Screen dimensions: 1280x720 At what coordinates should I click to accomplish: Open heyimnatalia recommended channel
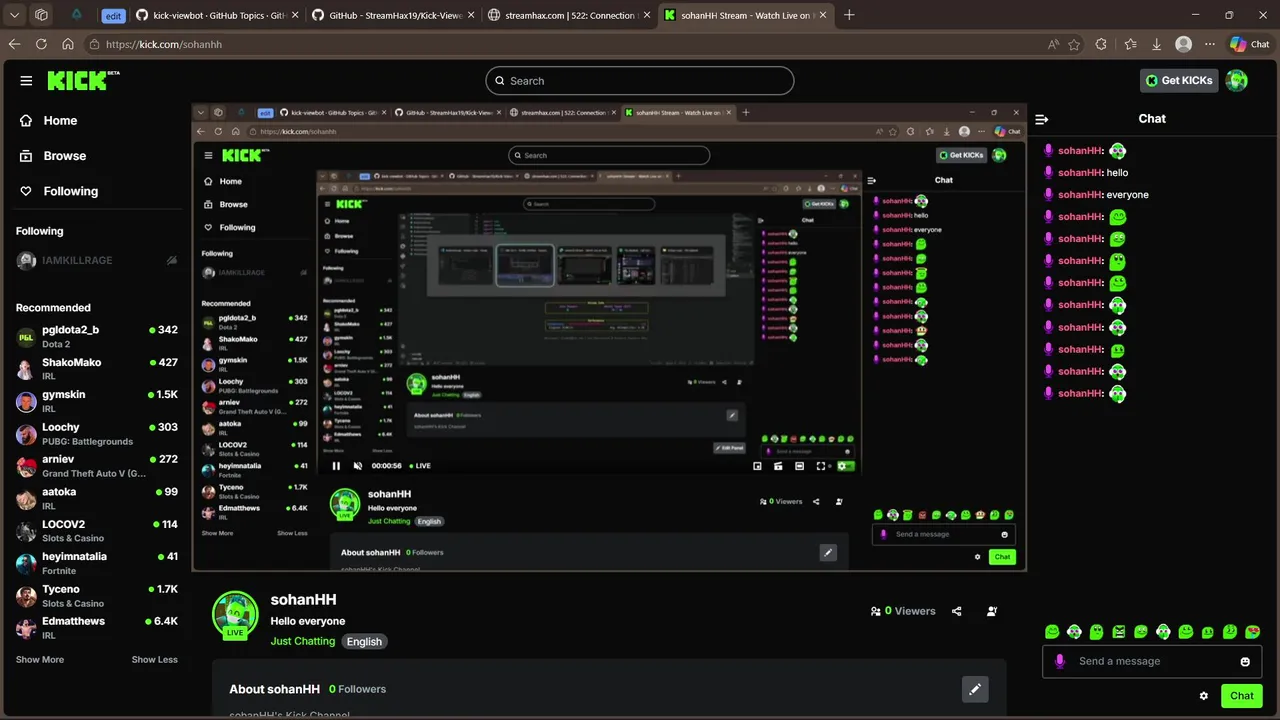point(96,563)
